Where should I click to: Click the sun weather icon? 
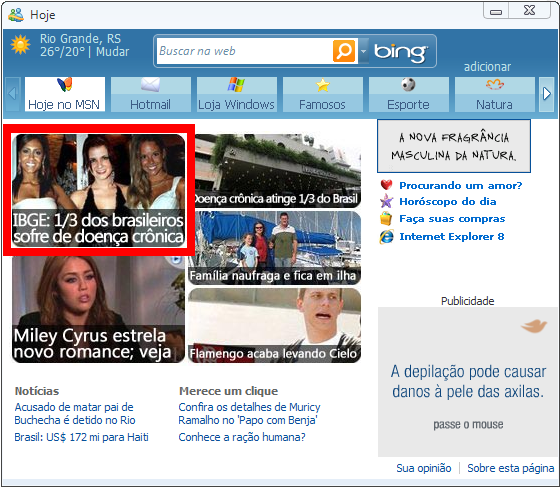click(x=20, y=45)
